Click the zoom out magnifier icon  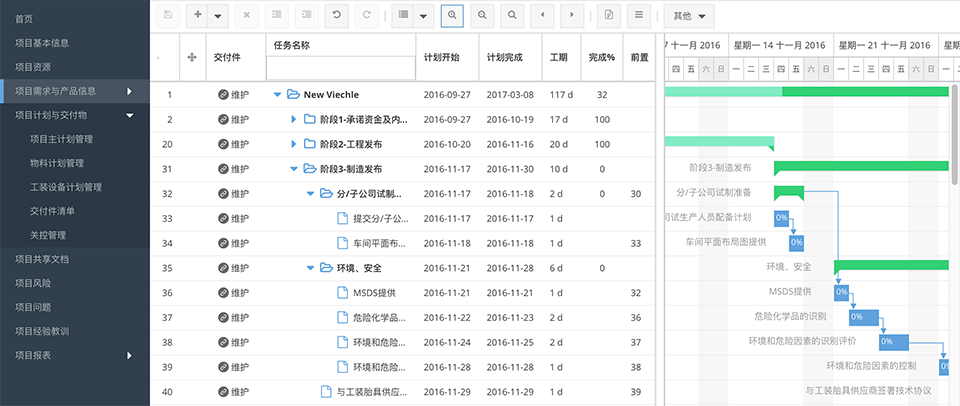click(x=482, y=15)
